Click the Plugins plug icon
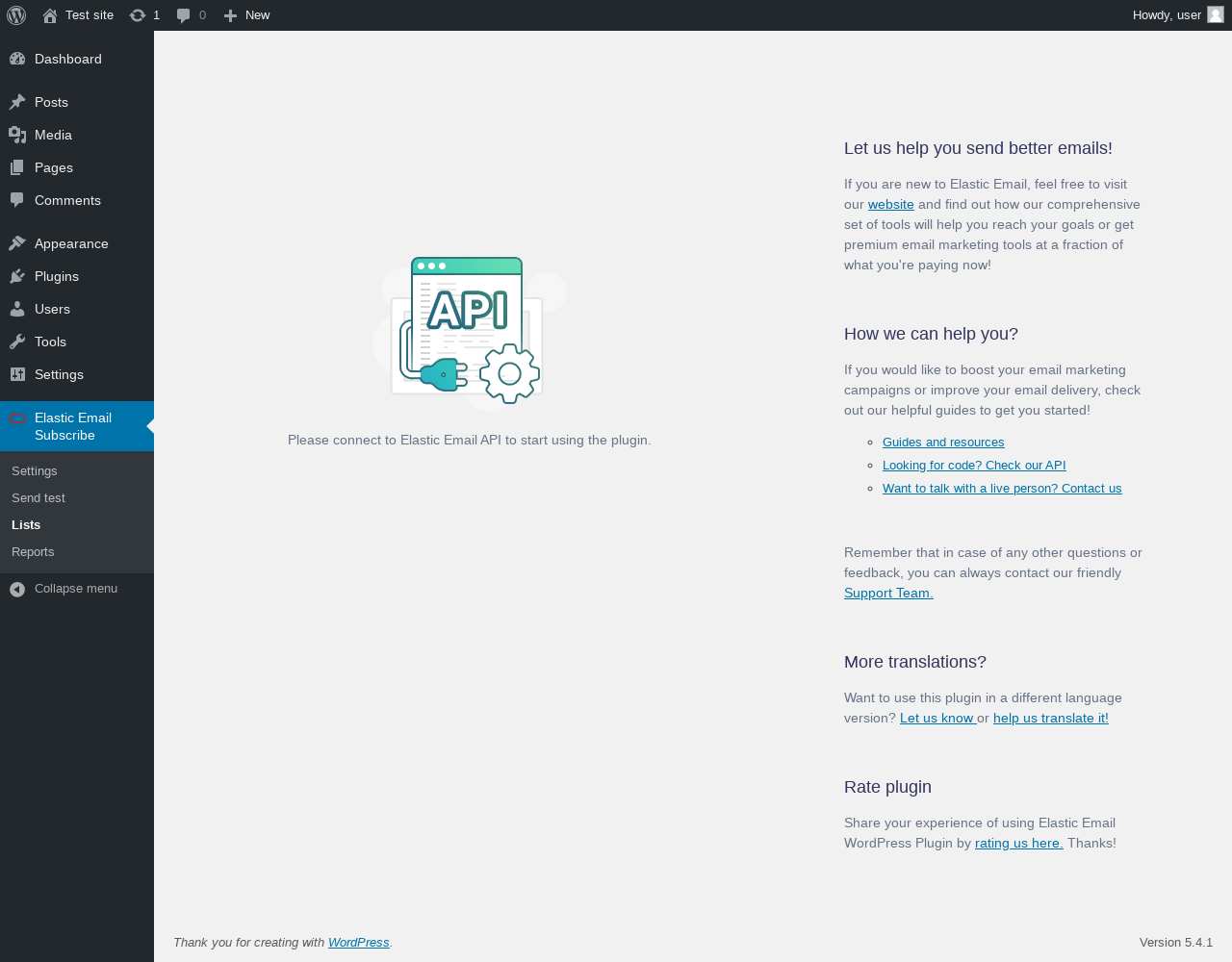This screenshot has width=1232, height=962. point(17,276)
